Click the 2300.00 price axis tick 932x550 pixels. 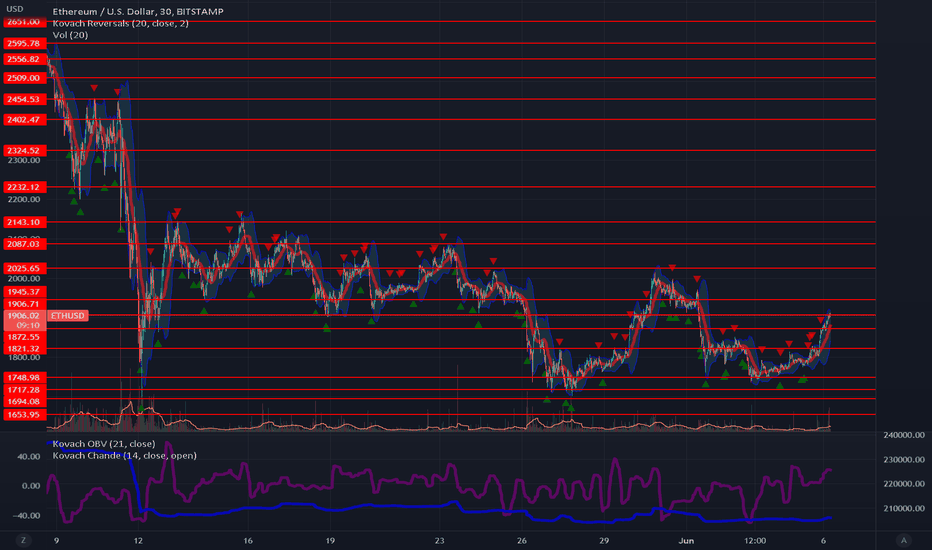click(x=24, y=160)
